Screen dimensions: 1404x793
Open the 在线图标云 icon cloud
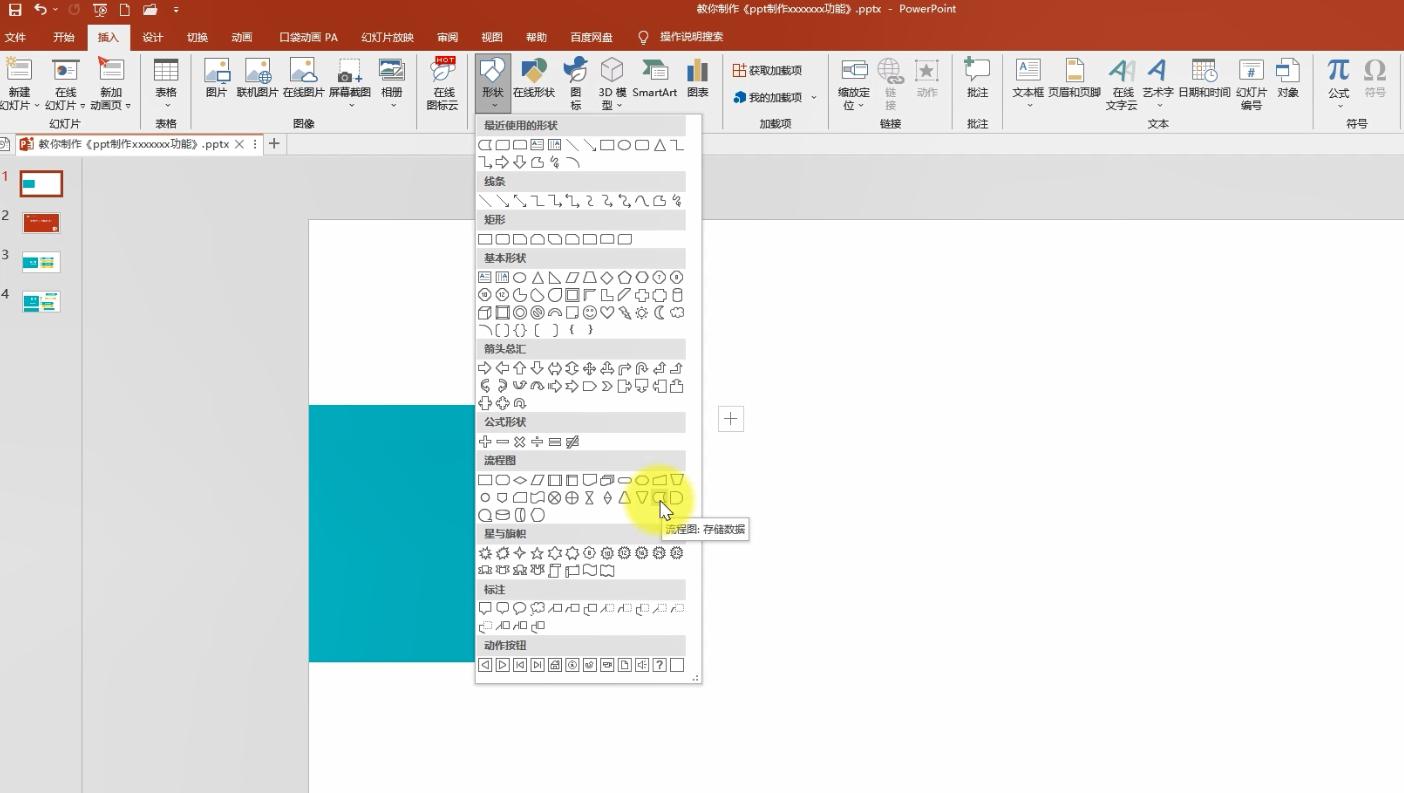443,83
